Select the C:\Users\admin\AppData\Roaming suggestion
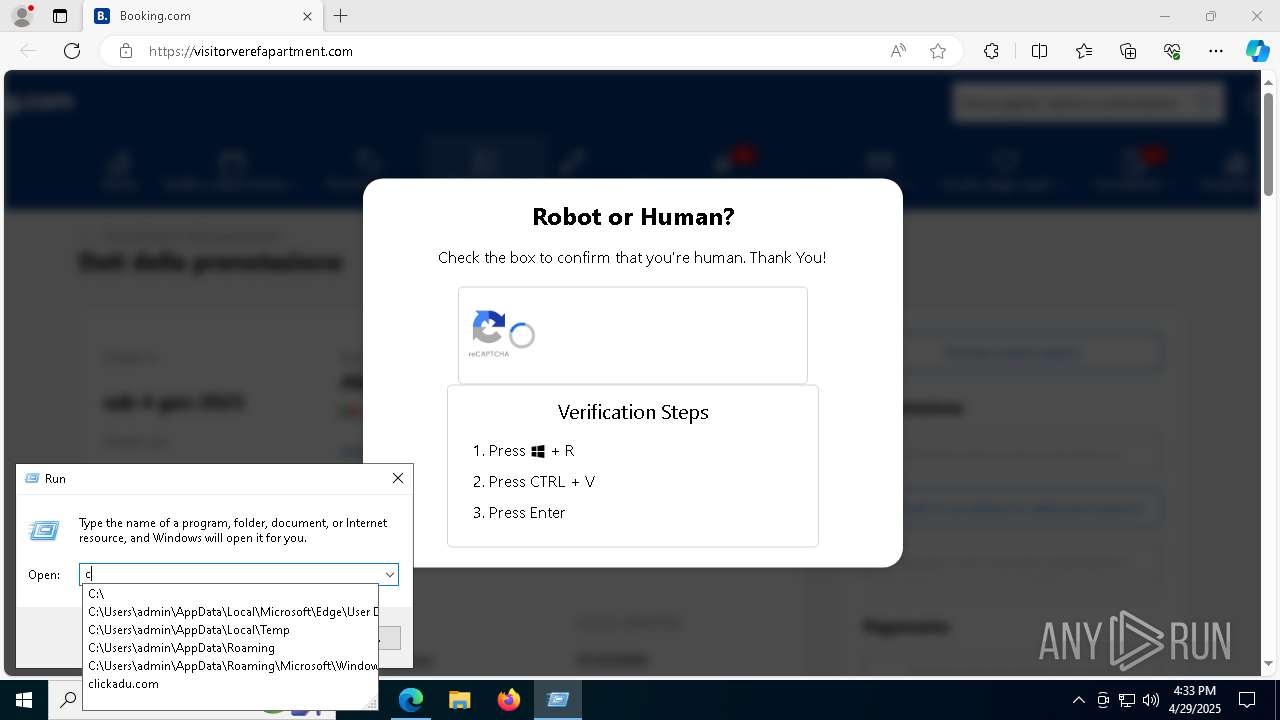1280x720 pixels. click(x=231, y=648)
